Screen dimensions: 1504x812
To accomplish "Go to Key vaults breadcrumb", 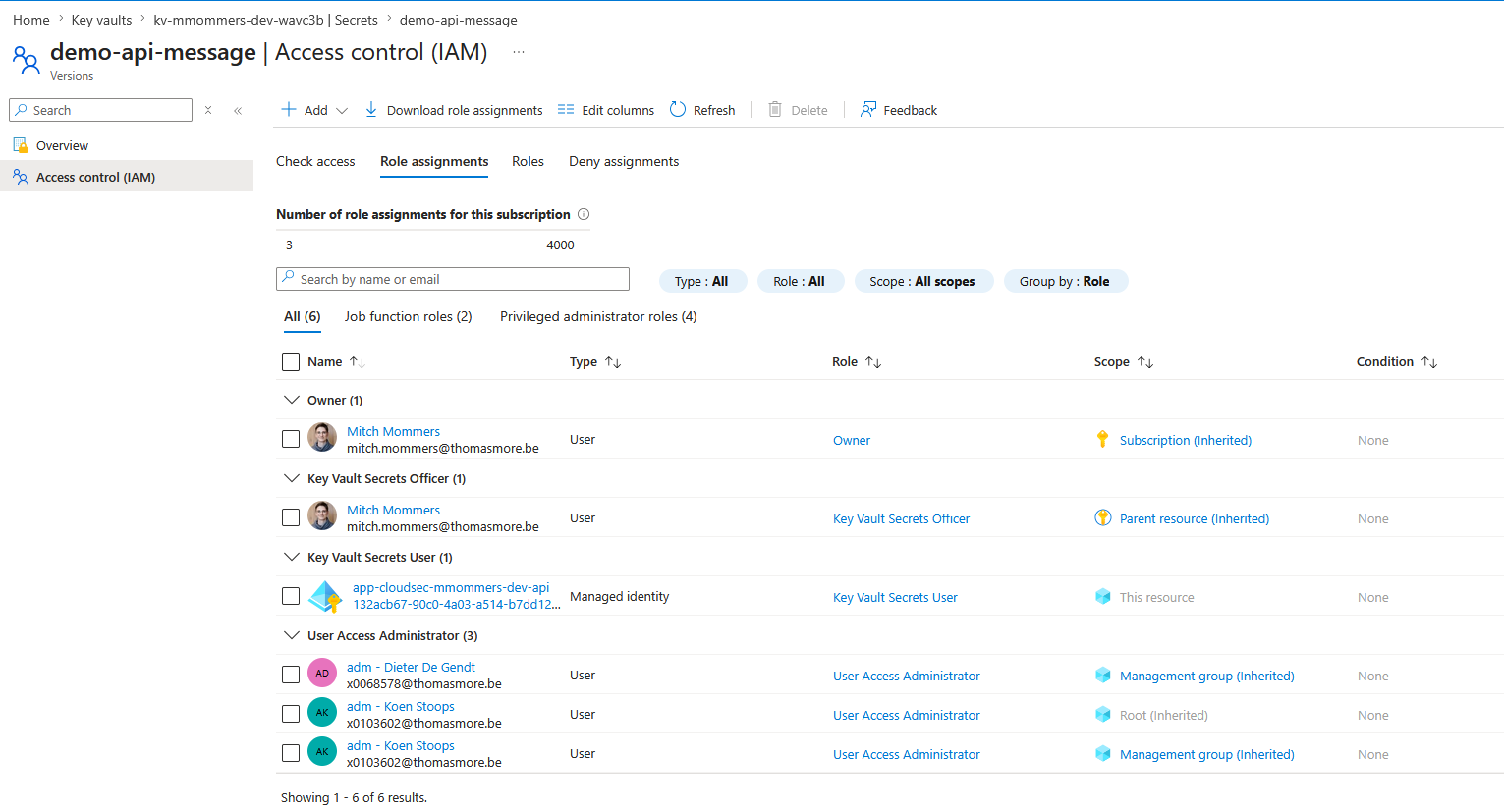I will [101, 20].
